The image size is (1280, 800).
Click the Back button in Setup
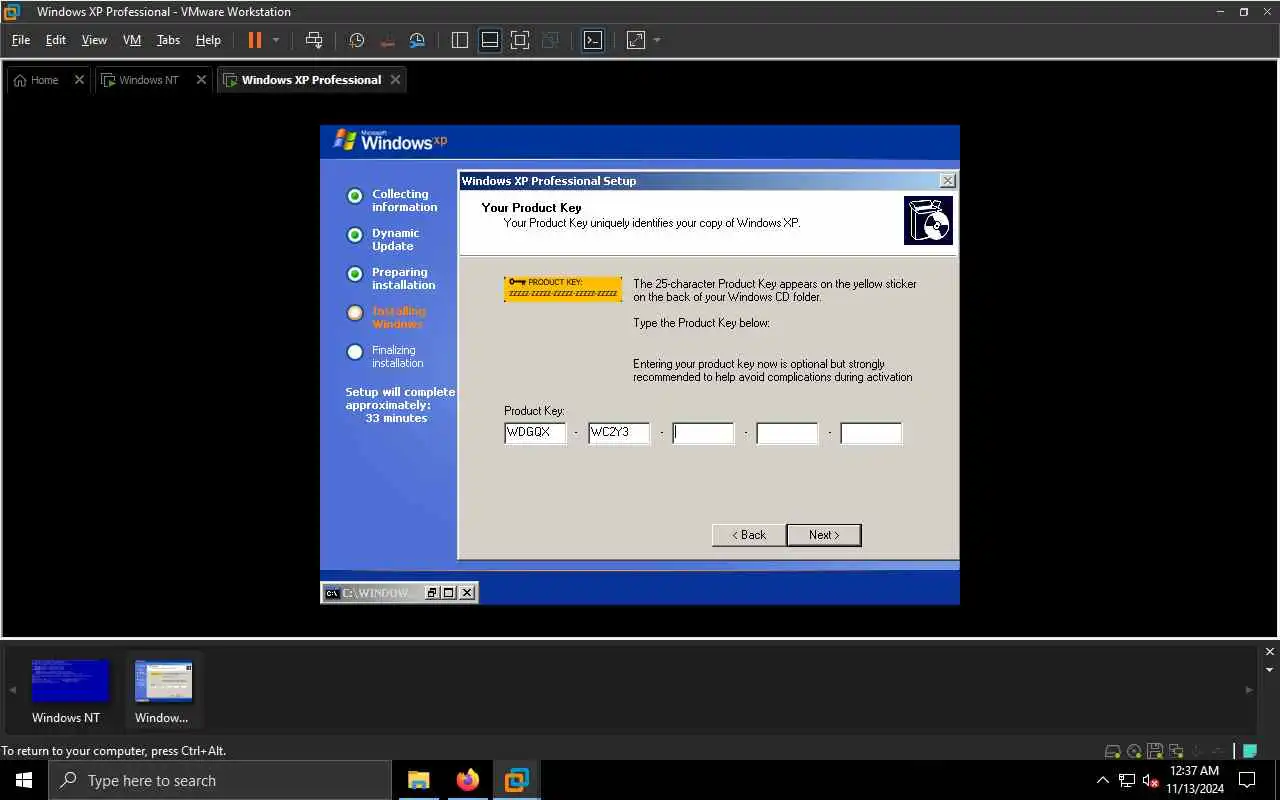tap(749, 535)
